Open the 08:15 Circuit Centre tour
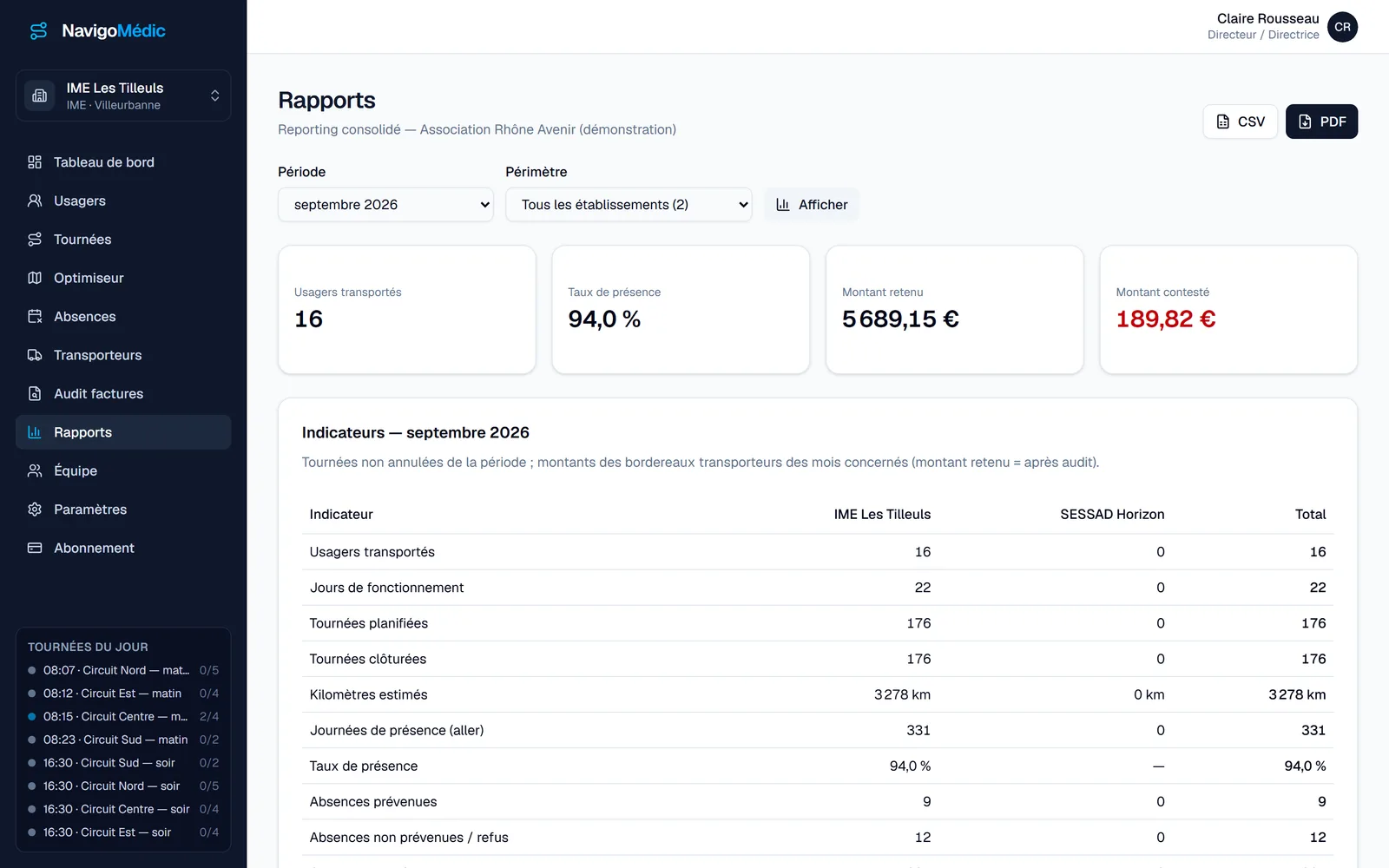 click(x=123, y=716)
